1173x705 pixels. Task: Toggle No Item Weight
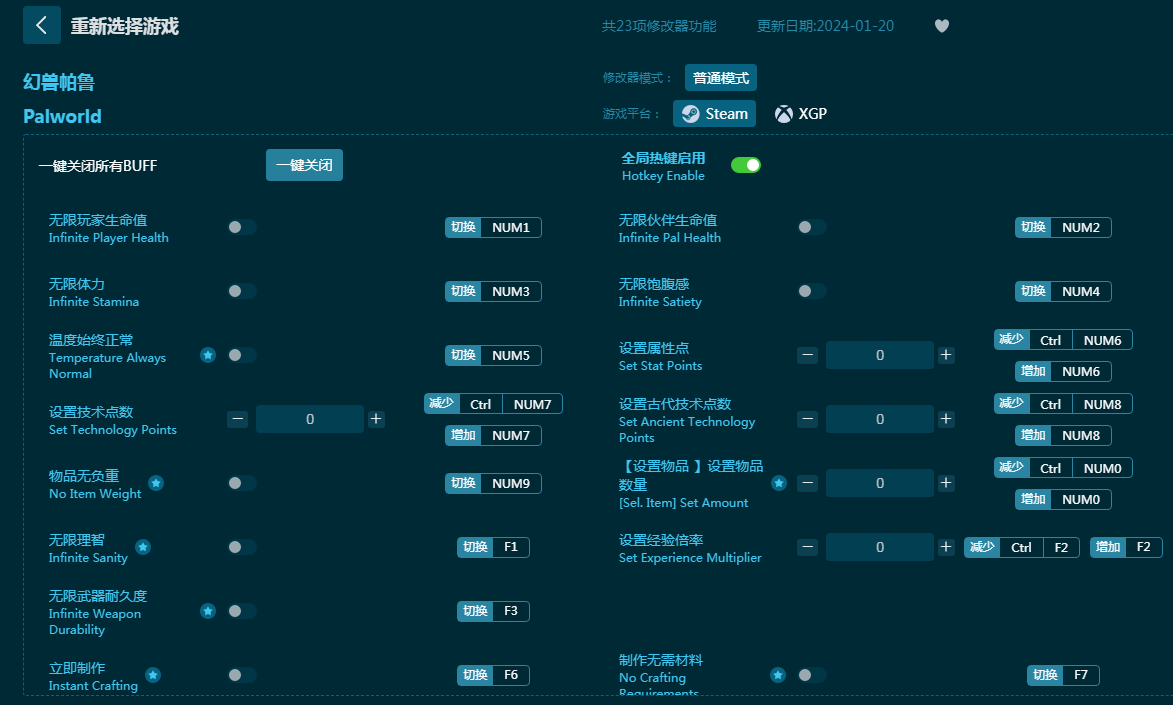point(242,483)
